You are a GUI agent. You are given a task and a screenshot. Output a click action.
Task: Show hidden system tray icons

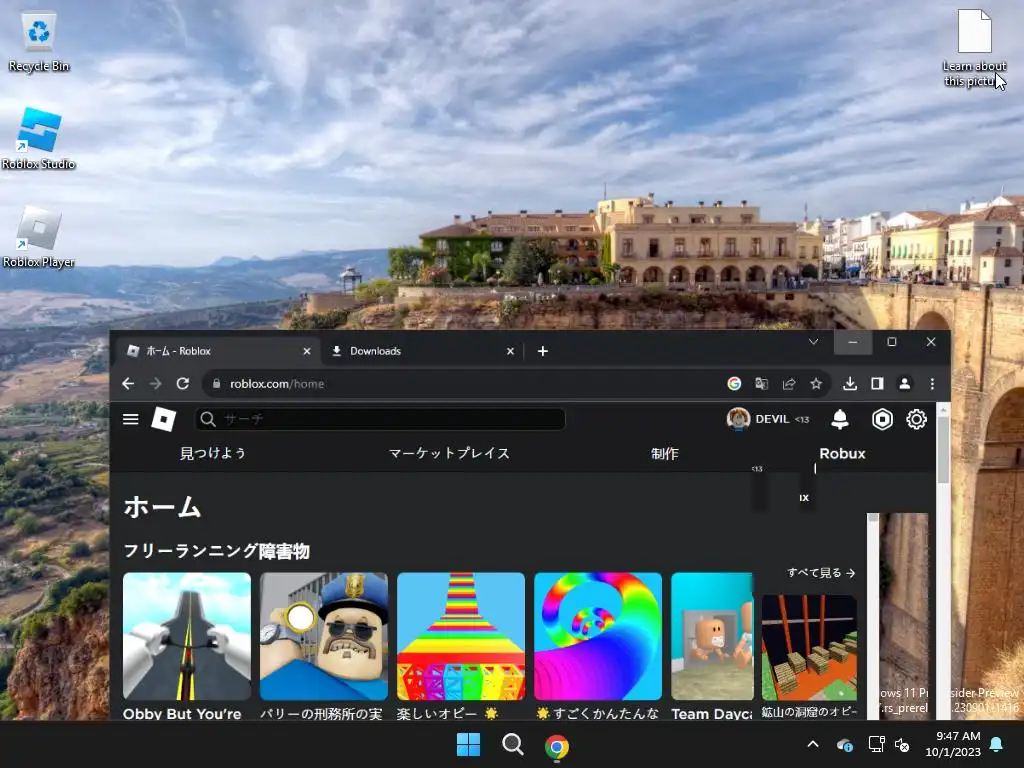813,744
